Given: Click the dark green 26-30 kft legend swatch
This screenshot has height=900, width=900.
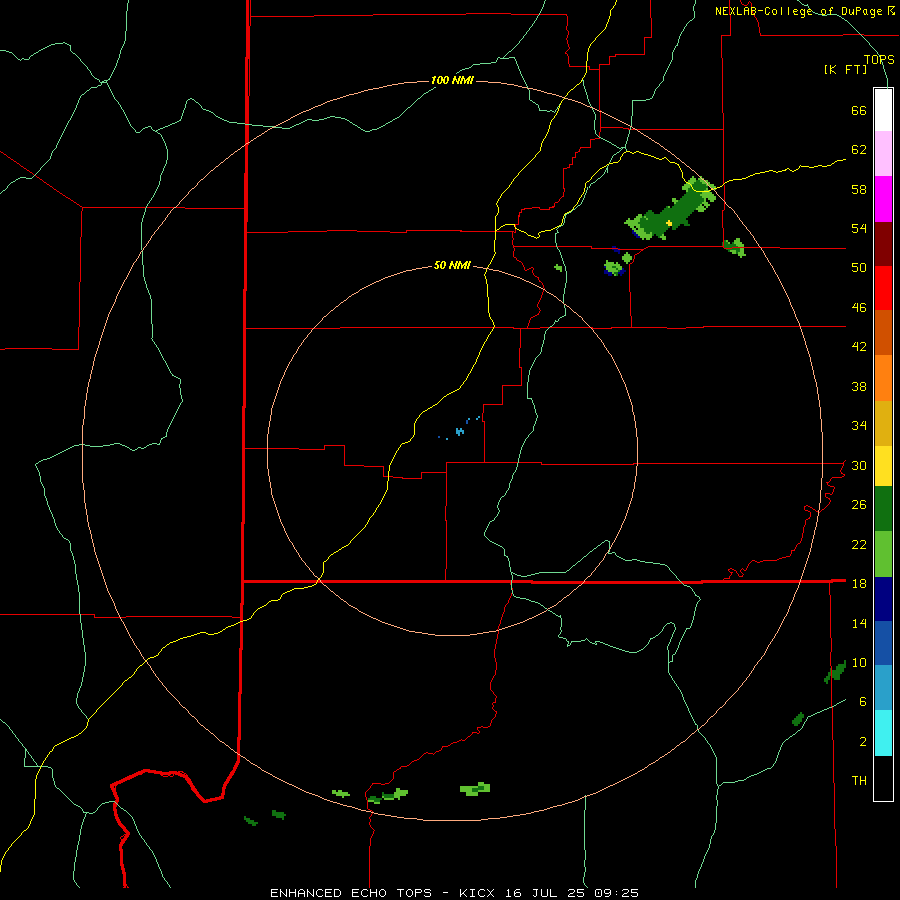Looking at the screenshot, I should point(883,509).
